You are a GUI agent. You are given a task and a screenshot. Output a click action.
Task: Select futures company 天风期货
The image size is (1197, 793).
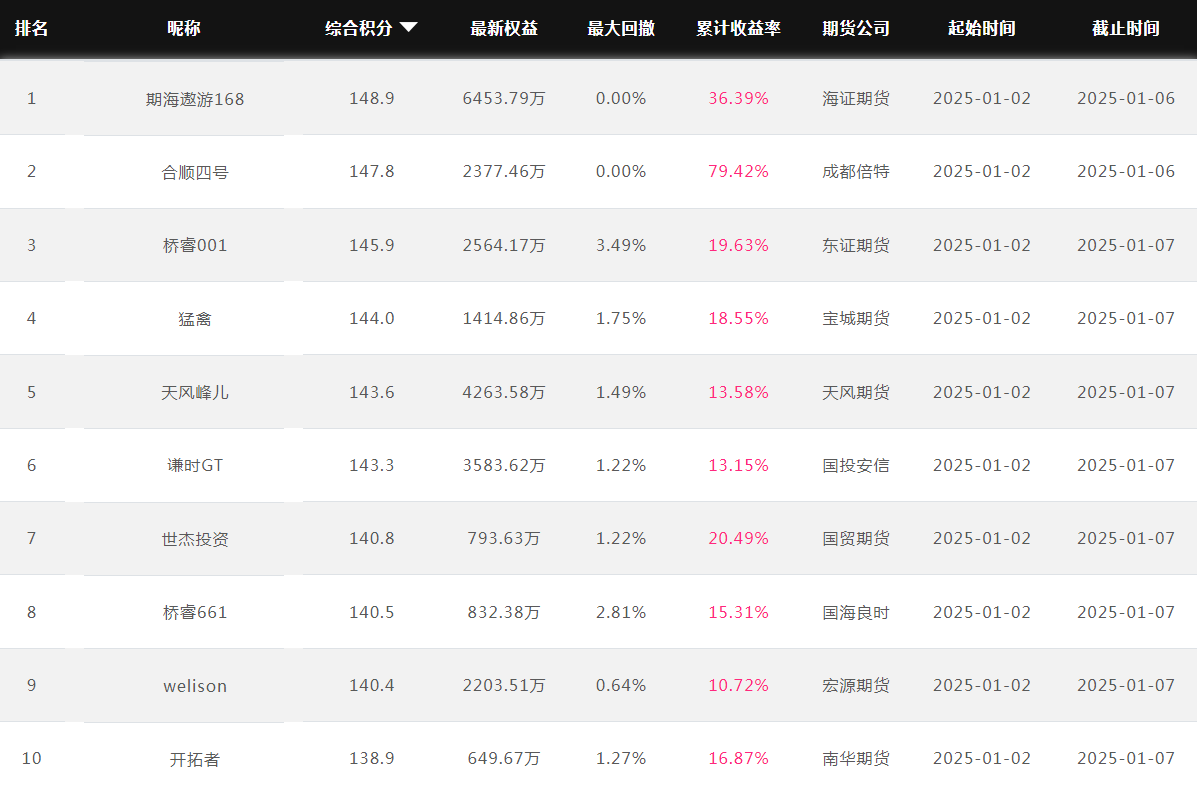pyautogui.click(x=856, y=392)
